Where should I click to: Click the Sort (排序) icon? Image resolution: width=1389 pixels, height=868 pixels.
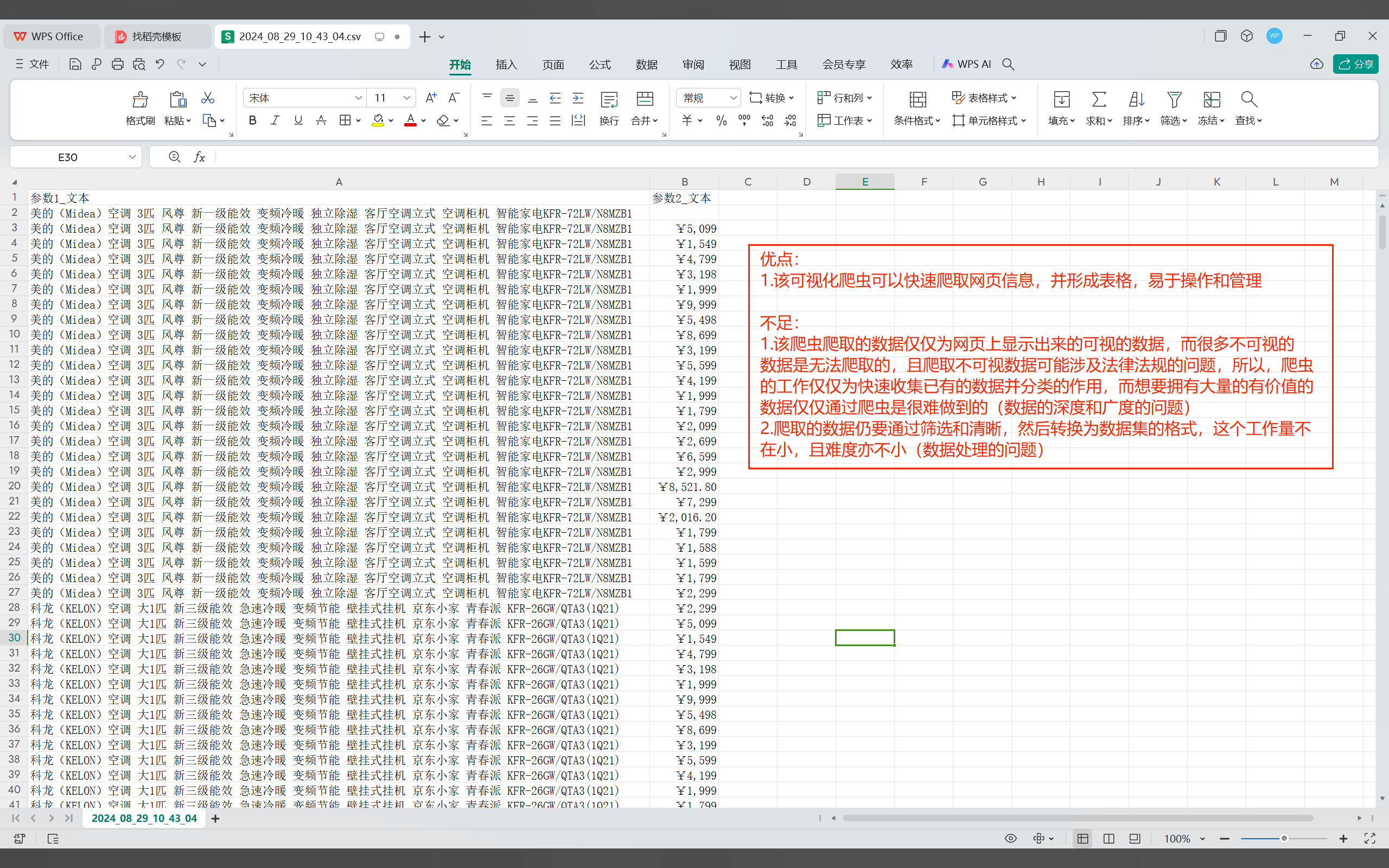(1137, 100)
